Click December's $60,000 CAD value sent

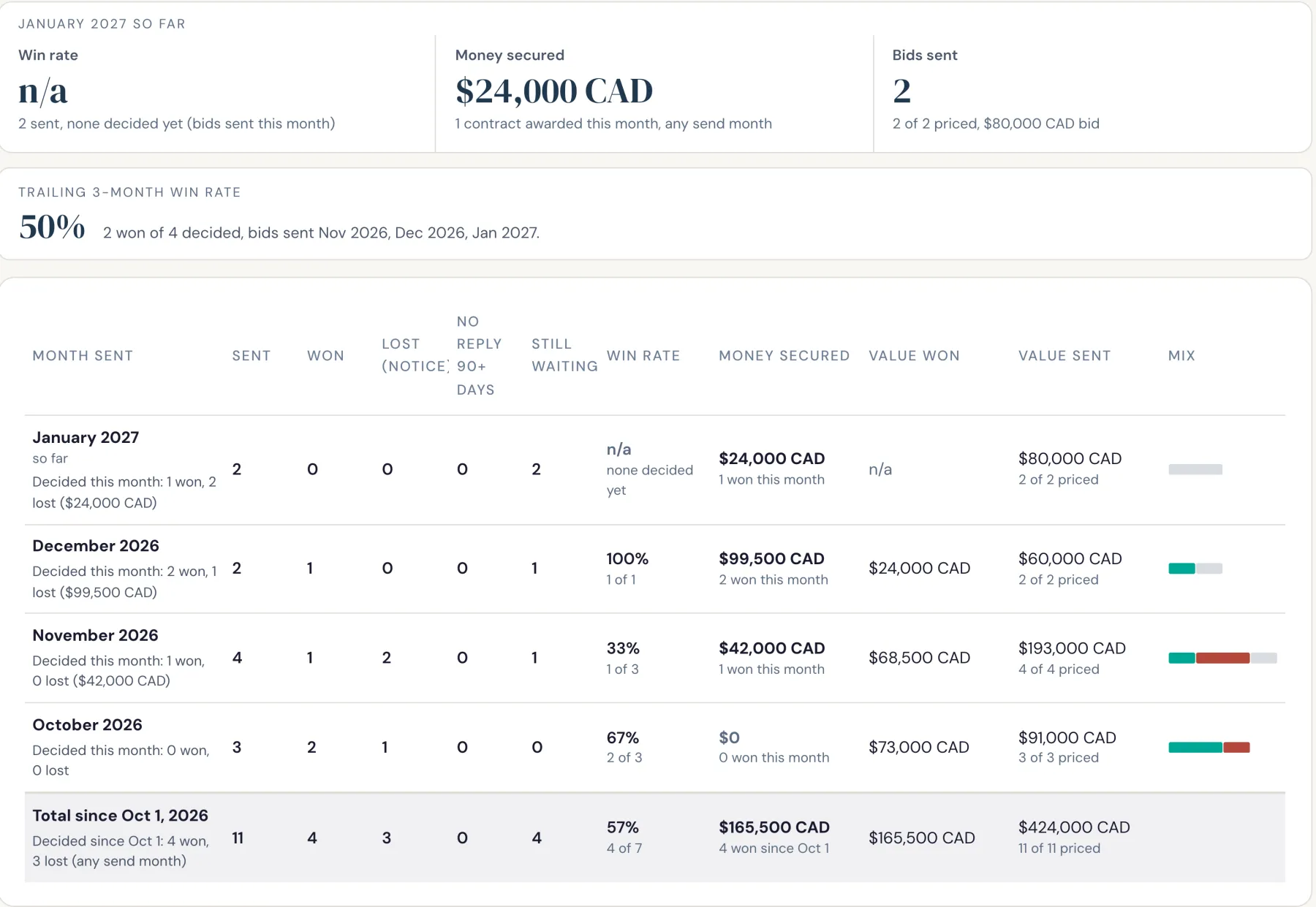(1070, 558)
